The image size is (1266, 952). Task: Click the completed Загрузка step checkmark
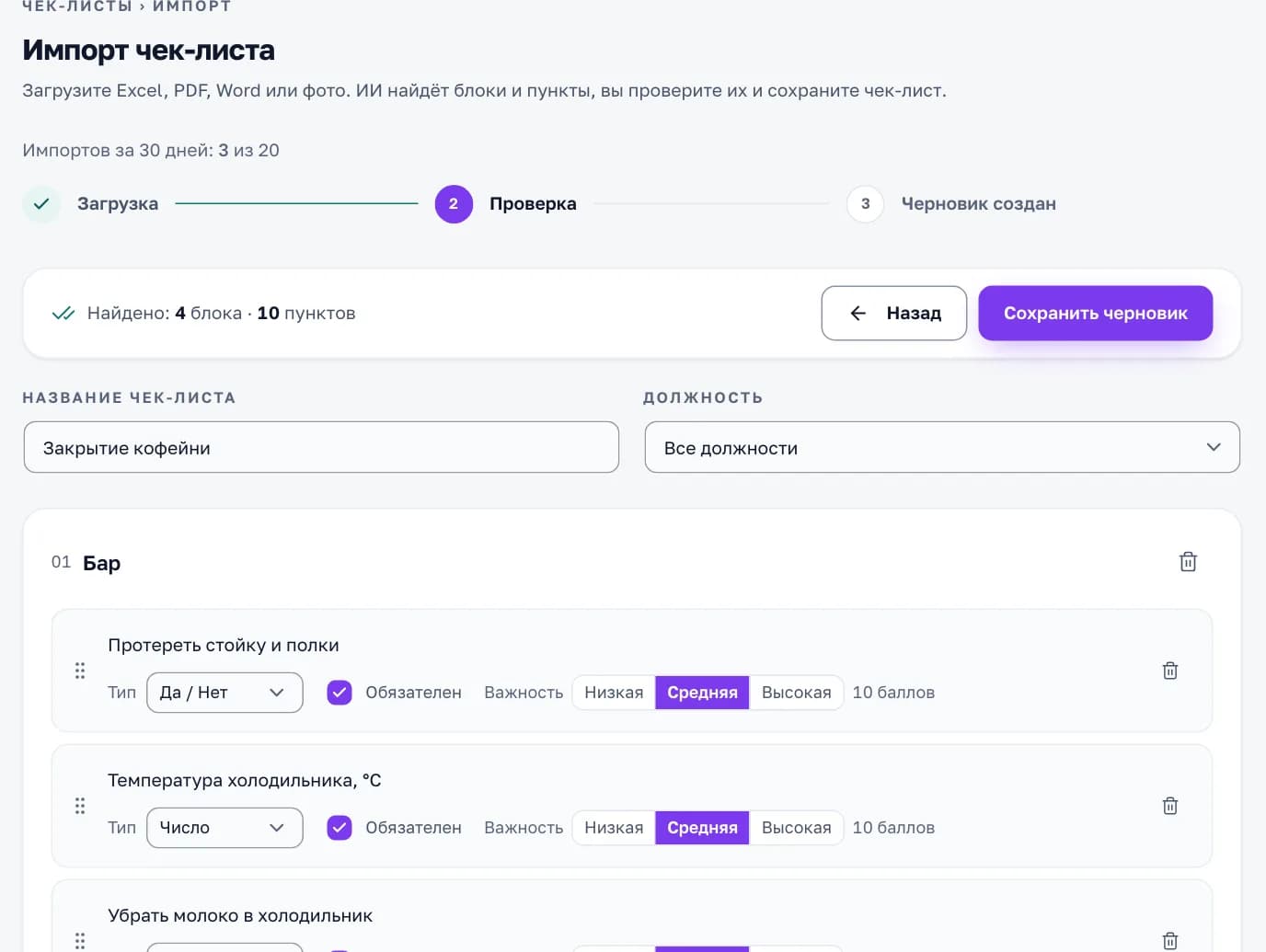pyautogui.click(x=41, y=203)
